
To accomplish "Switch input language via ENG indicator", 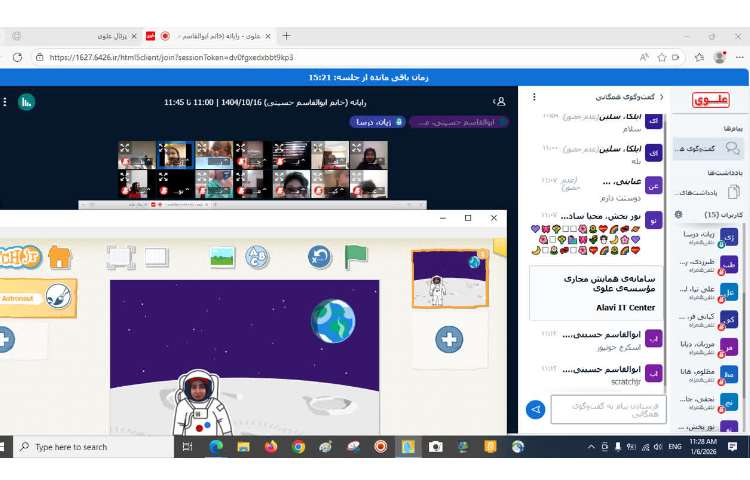I will 675,447.
